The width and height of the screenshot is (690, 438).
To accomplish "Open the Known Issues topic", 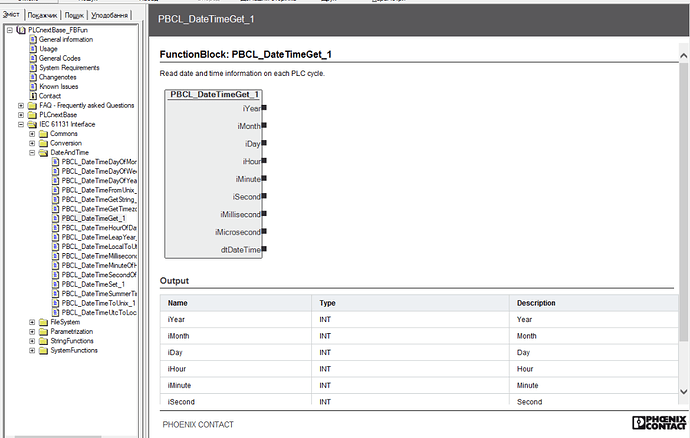I will (59, 87).
